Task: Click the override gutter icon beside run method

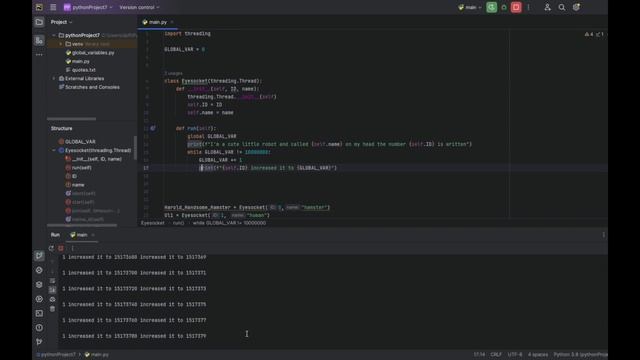Action: tap(153, 128)
